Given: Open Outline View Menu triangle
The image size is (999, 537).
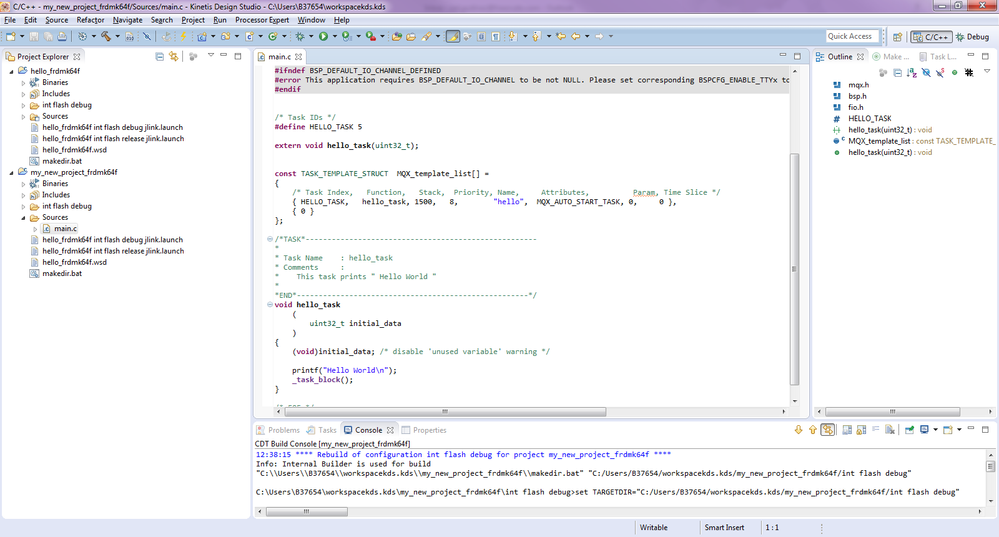Looking at the screenshot, I should pyautogui.click(x=987, y=71).
